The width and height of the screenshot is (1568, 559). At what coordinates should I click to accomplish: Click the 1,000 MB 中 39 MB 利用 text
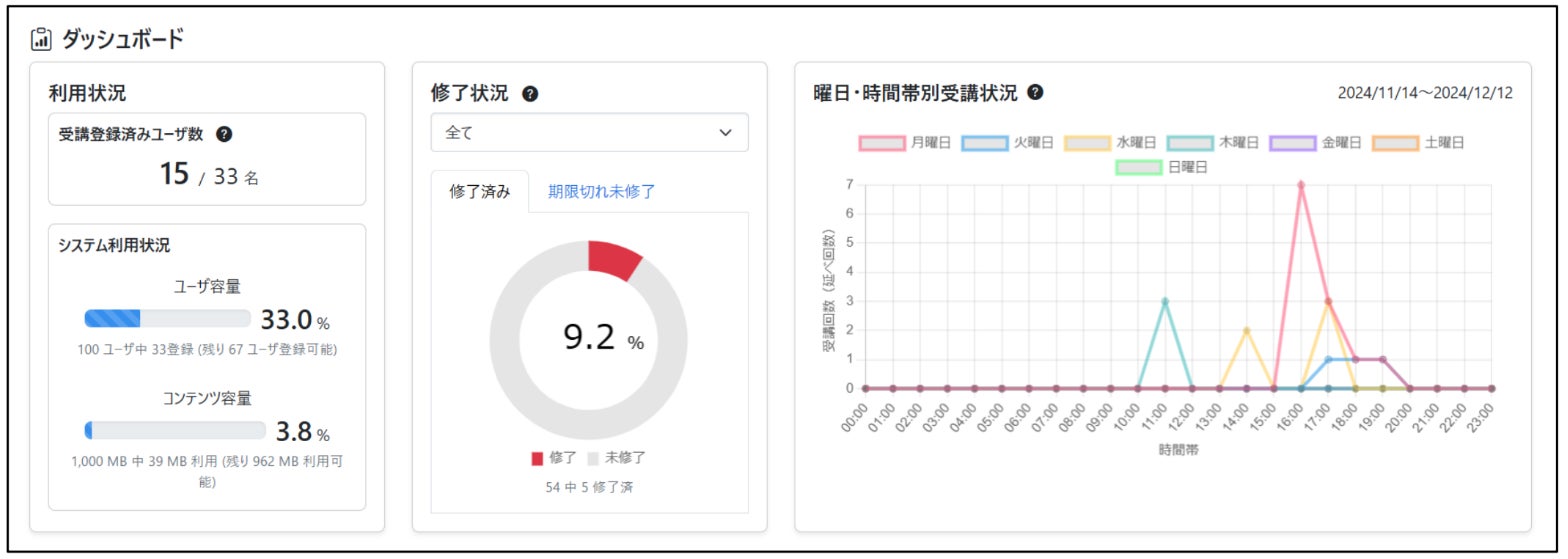pyautogui.click(x=207, y=471)
